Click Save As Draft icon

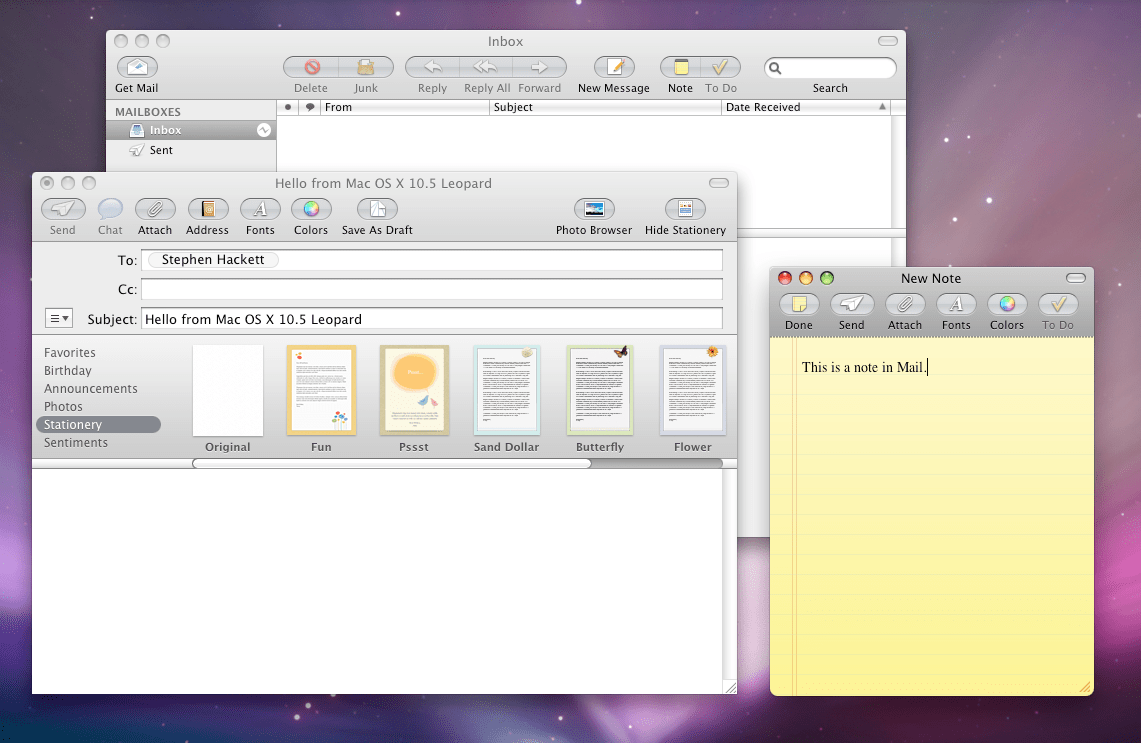click(x=377, y=210)
